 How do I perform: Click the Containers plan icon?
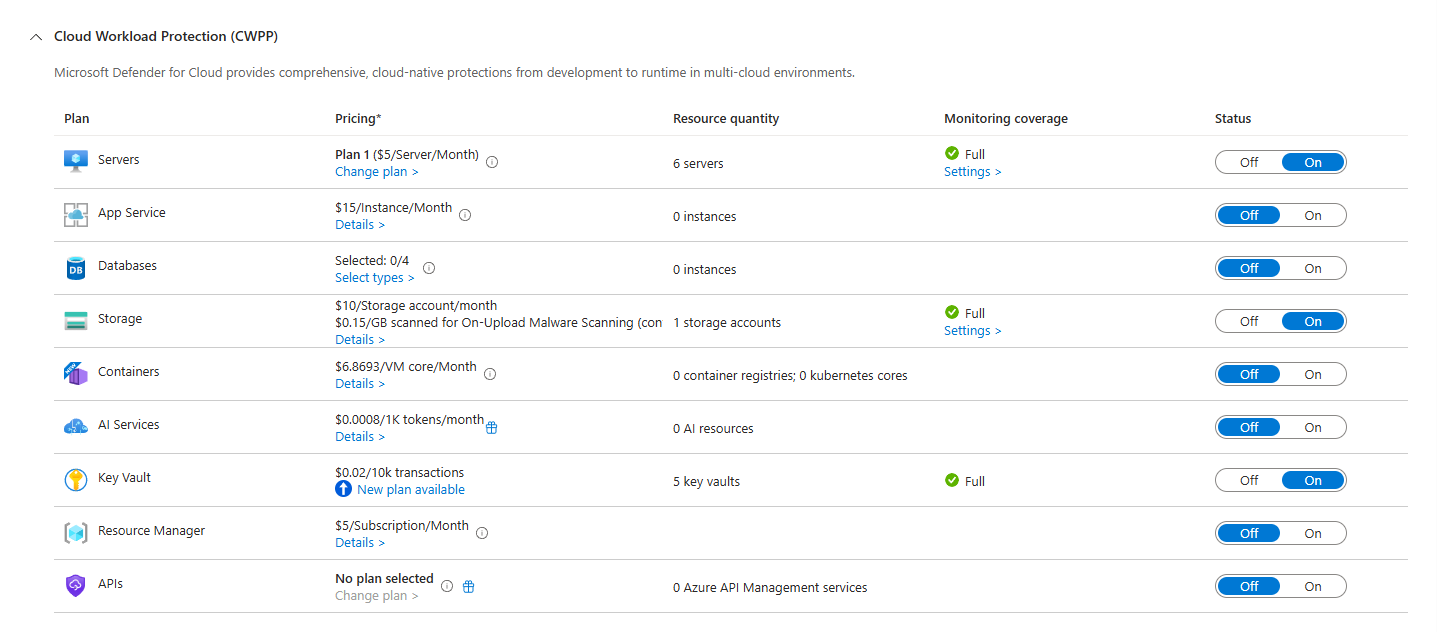click(x=76, y=374)
